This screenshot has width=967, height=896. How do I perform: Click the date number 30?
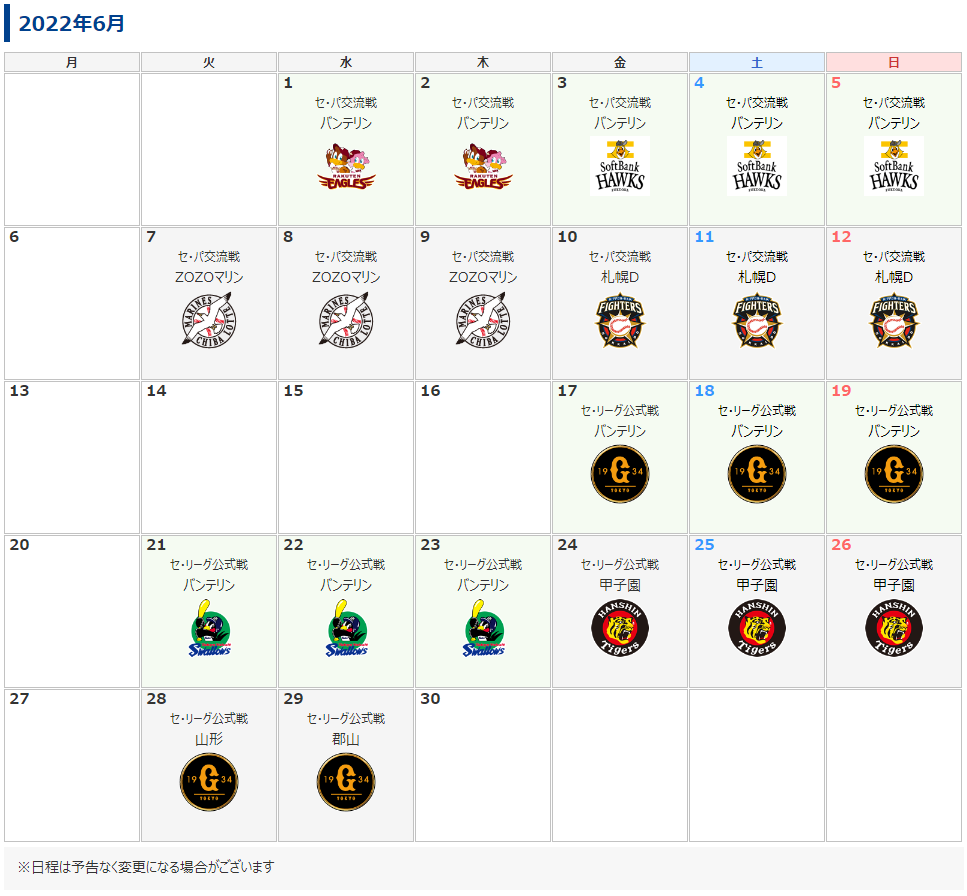tap(430, 699)
